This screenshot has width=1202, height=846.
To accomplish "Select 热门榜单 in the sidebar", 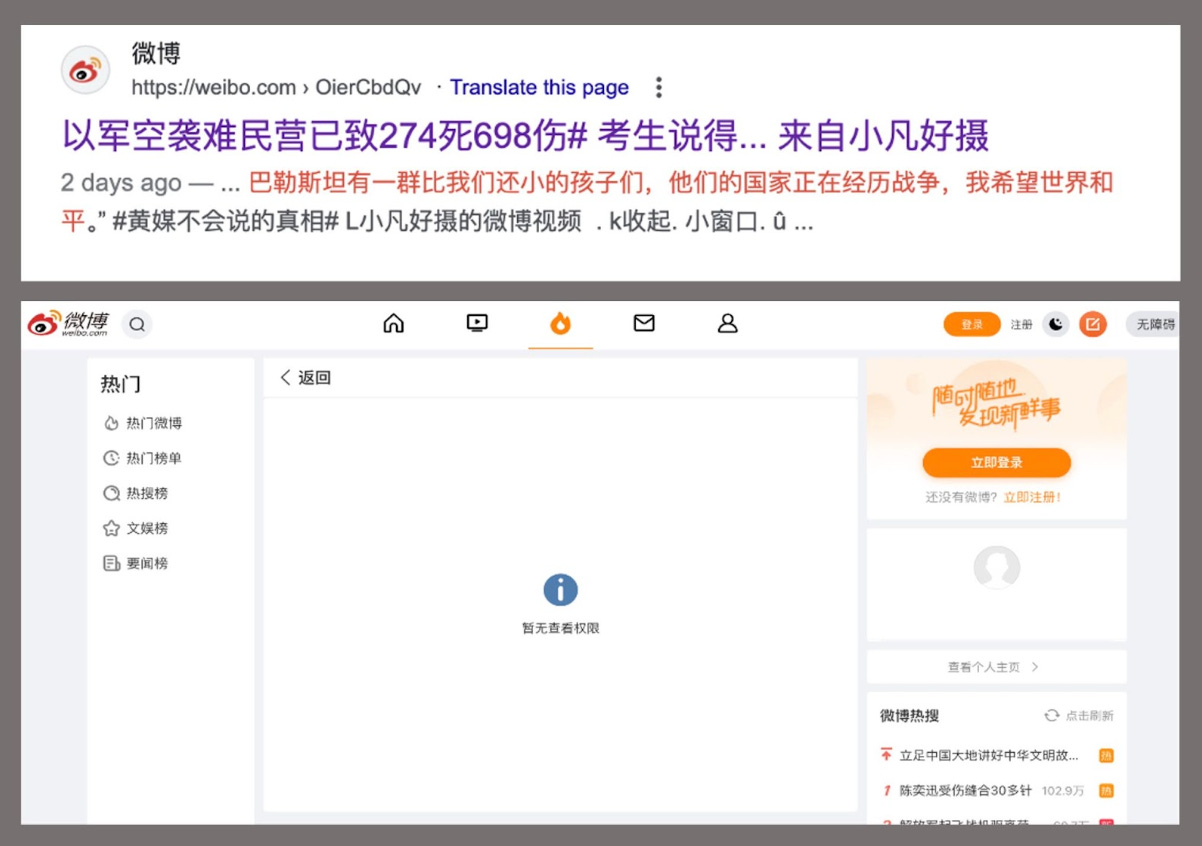I will 143,458.
